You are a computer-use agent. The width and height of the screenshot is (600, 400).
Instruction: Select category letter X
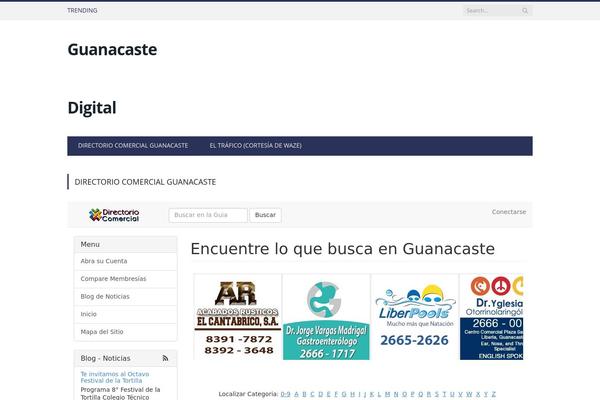[478, 394]
